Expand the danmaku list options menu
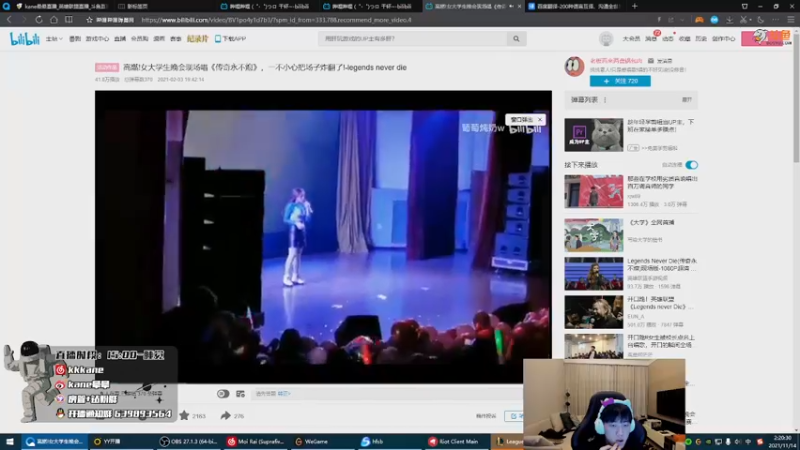 pyautogui.click(x=605, y=100)
